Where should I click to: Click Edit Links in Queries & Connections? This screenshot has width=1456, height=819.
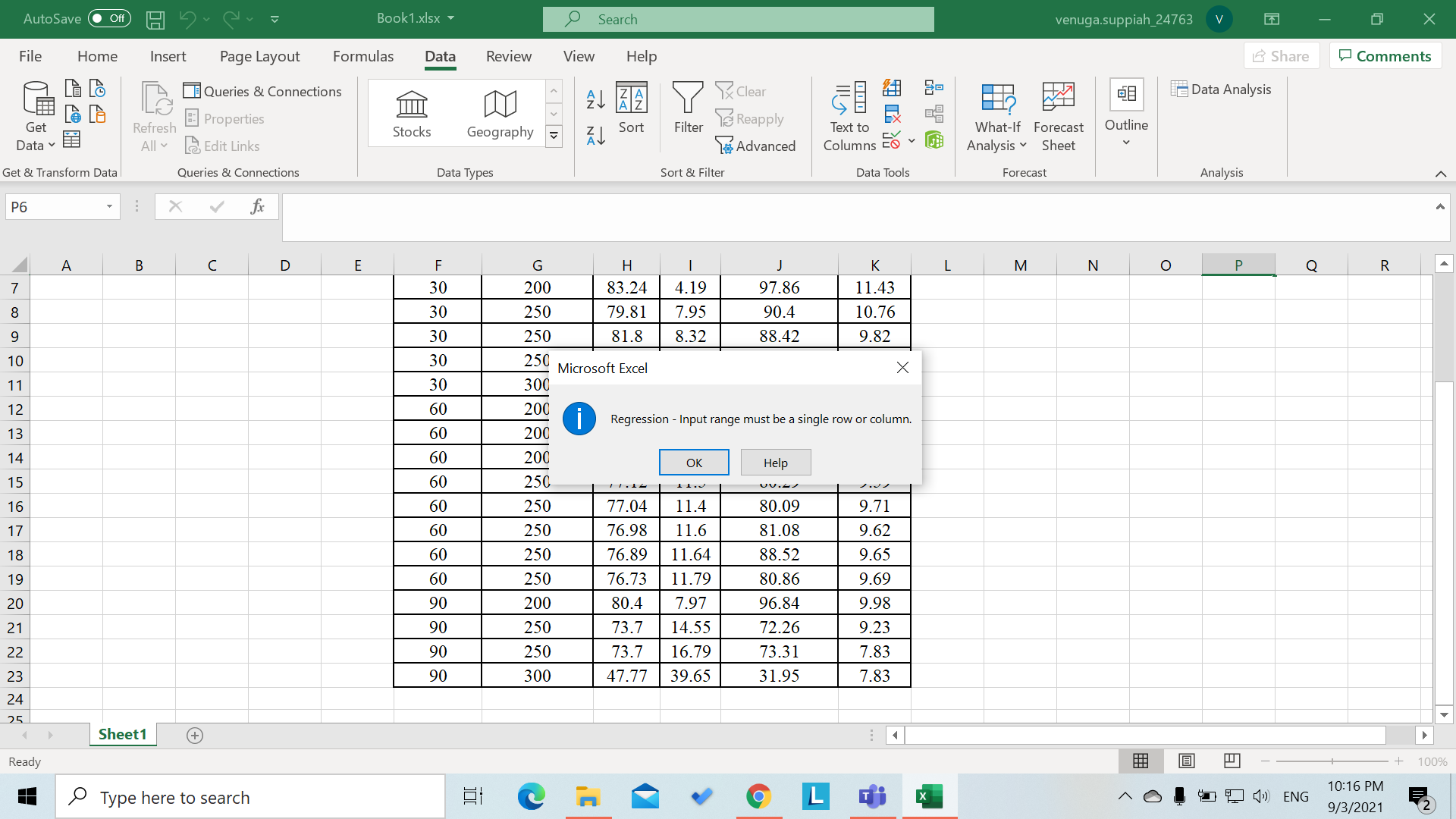point(222,146)
